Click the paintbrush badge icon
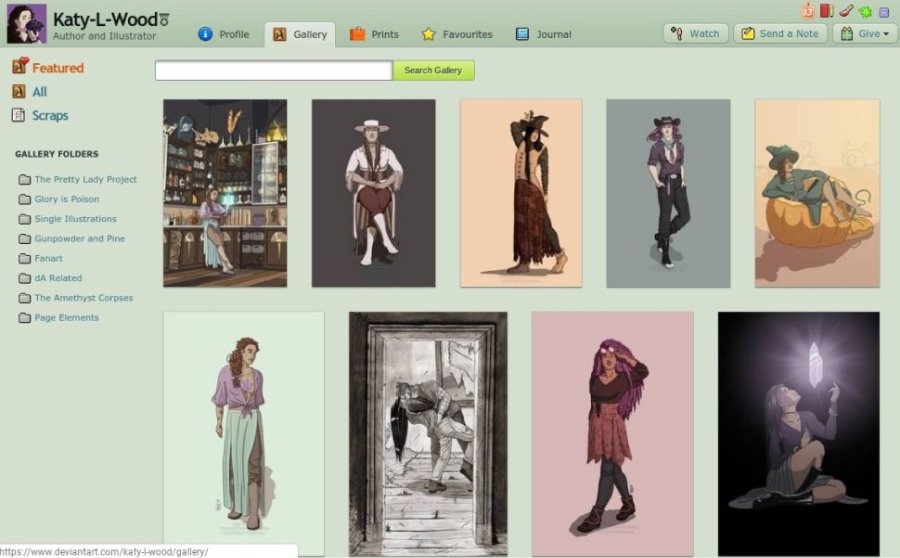 [x=846, y=11]
